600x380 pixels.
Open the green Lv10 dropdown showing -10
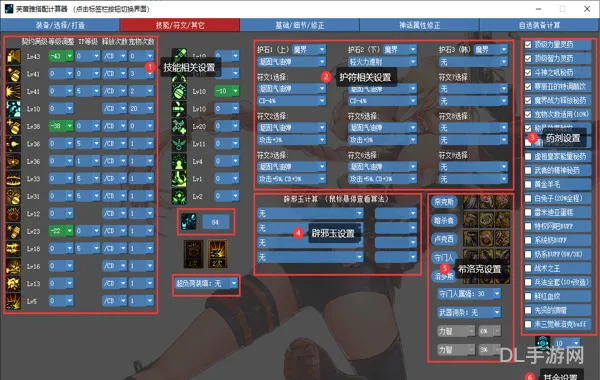(227, 91)
